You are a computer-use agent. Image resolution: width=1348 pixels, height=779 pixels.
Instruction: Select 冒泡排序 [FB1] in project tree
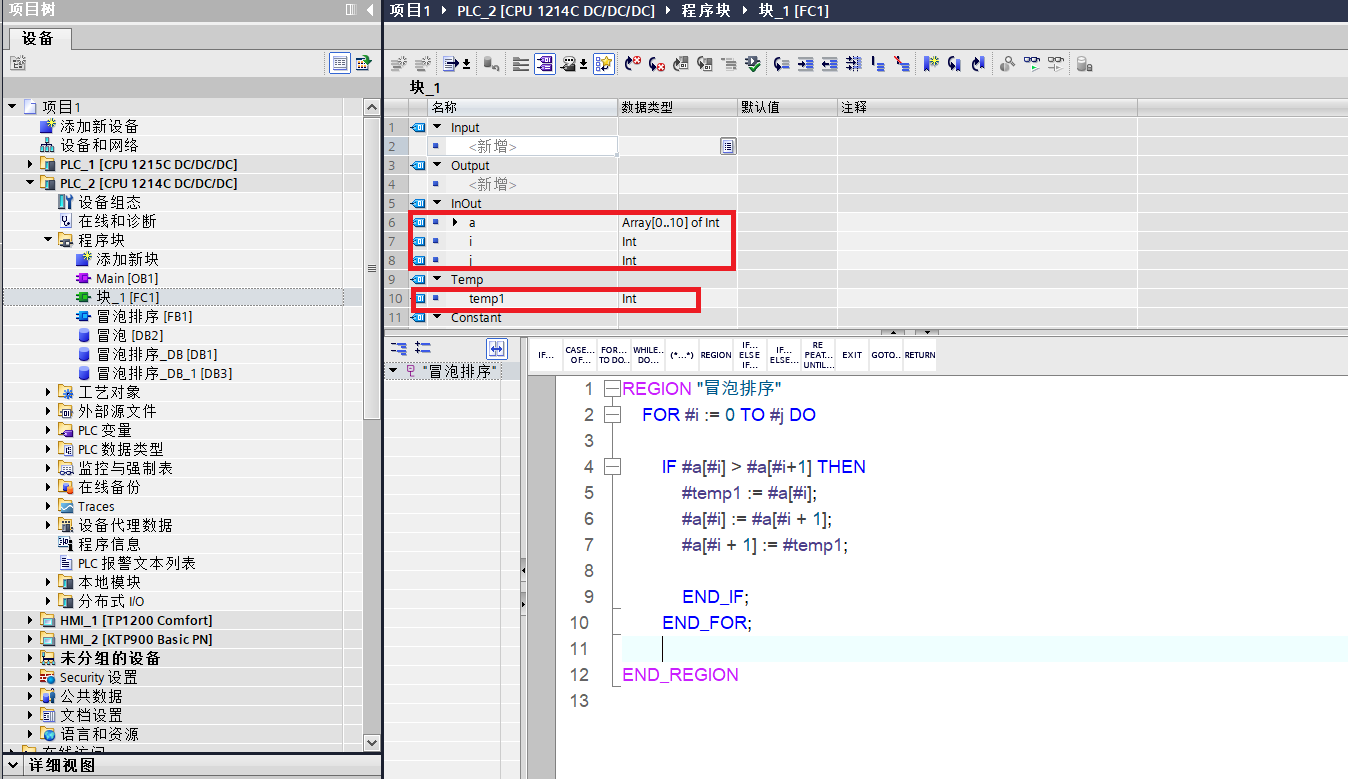144,316
